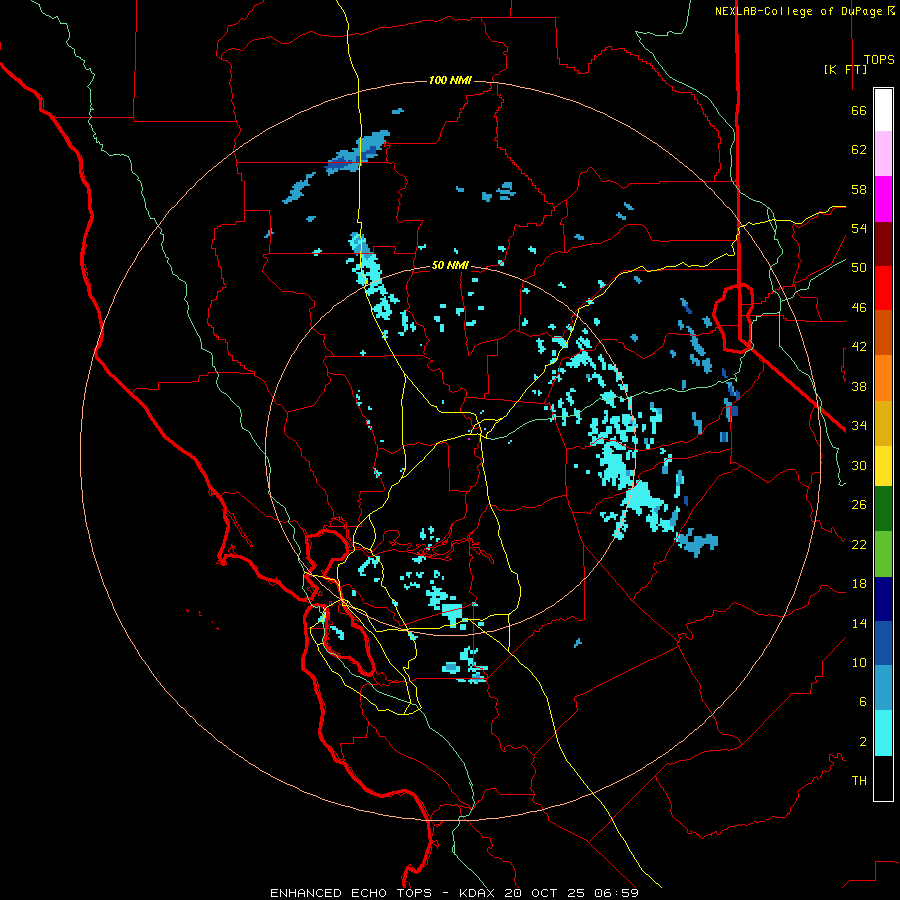Click the 2 value on the legend

click(x=863, y=742)
